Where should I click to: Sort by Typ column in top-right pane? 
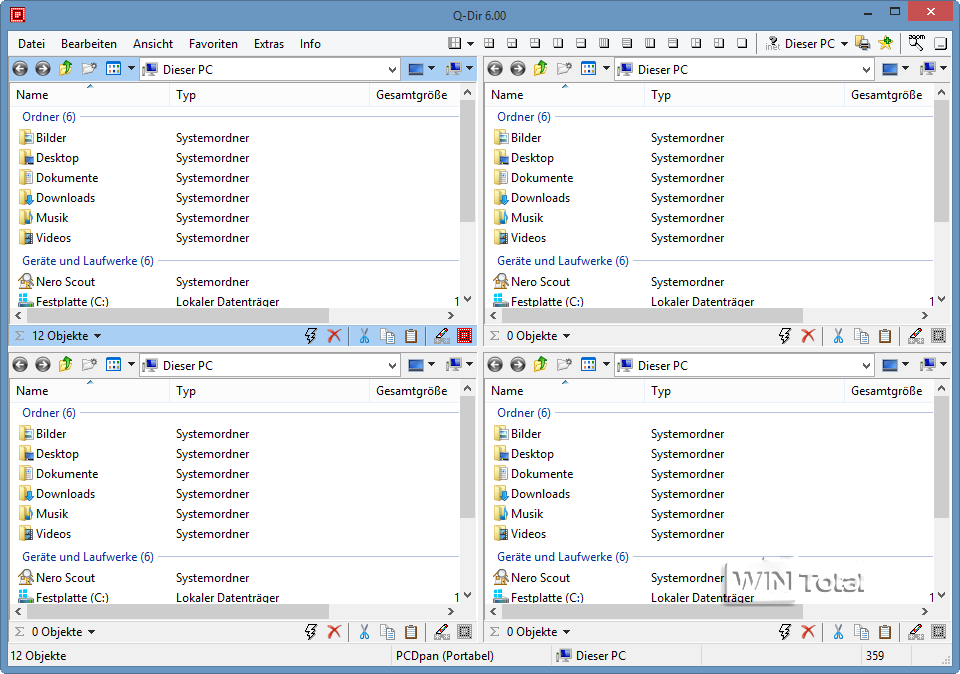coord(744,95)
